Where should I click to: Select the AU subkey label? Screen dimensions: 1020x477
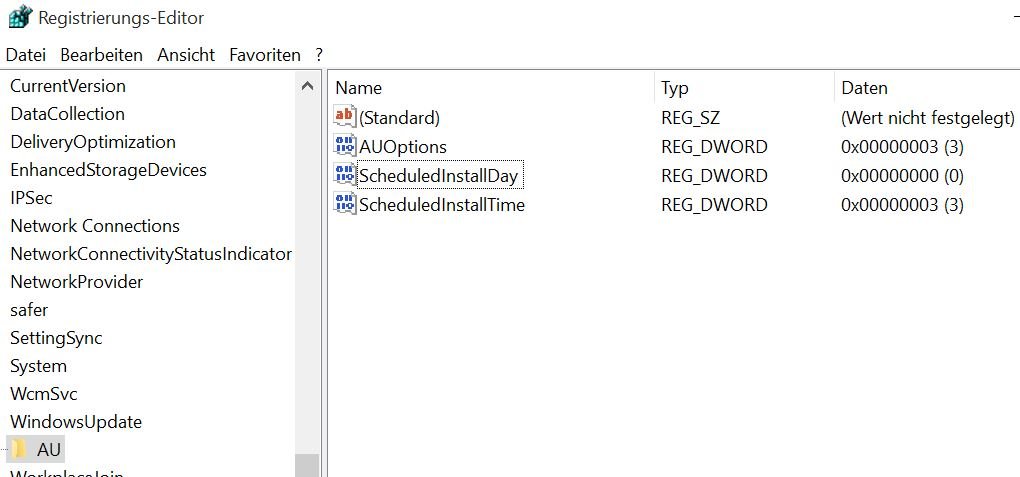(x=49, y=449)
